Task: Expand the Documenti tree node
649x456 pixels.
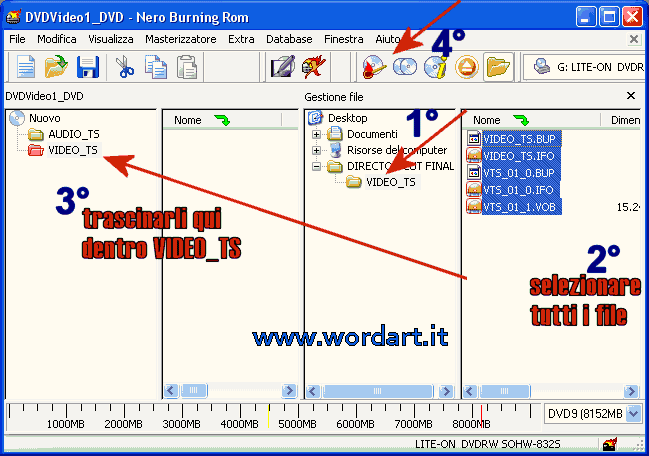Action: pos(316,134)
